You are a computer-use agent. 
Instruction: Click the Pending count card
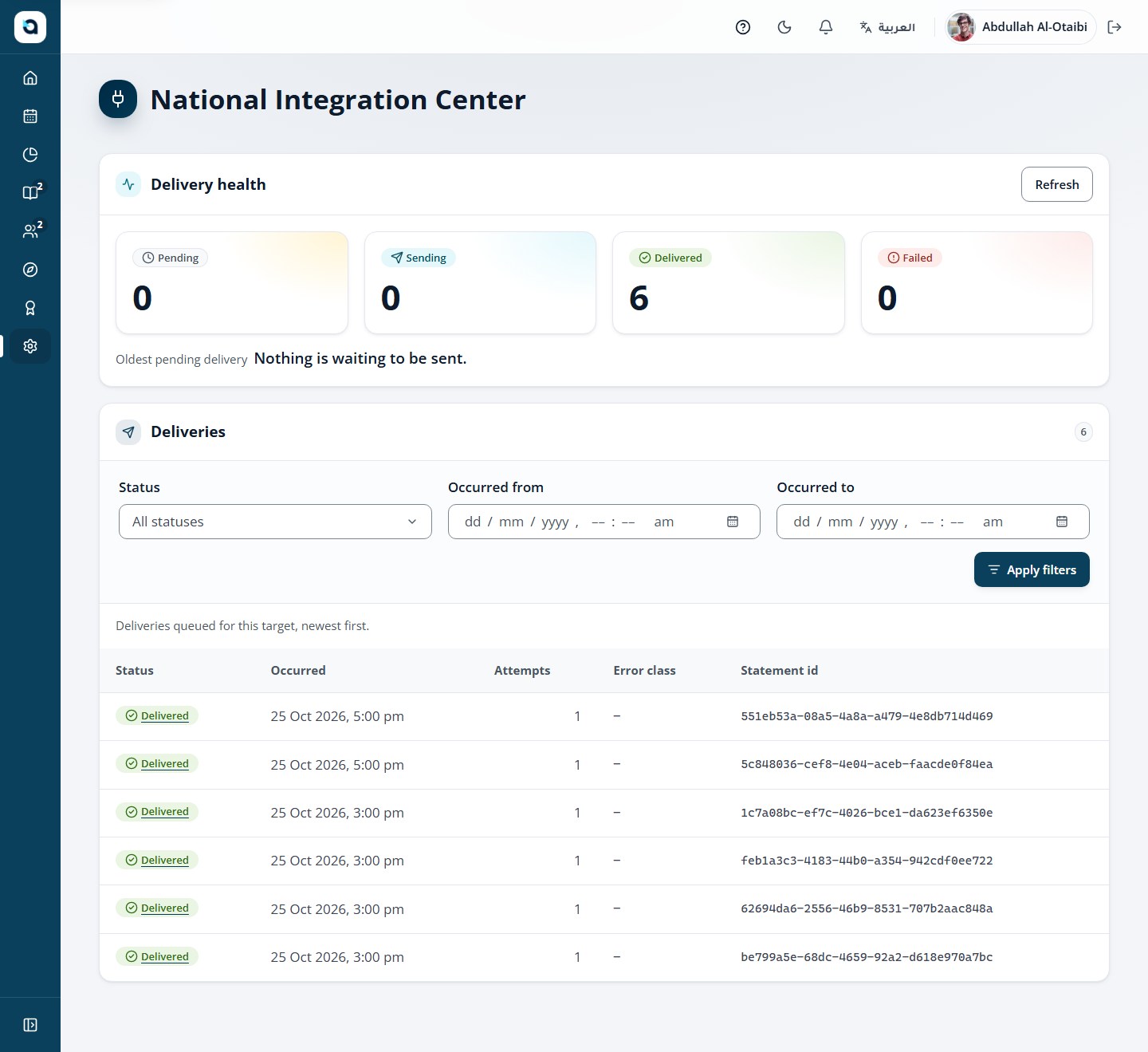coord(232,283)
